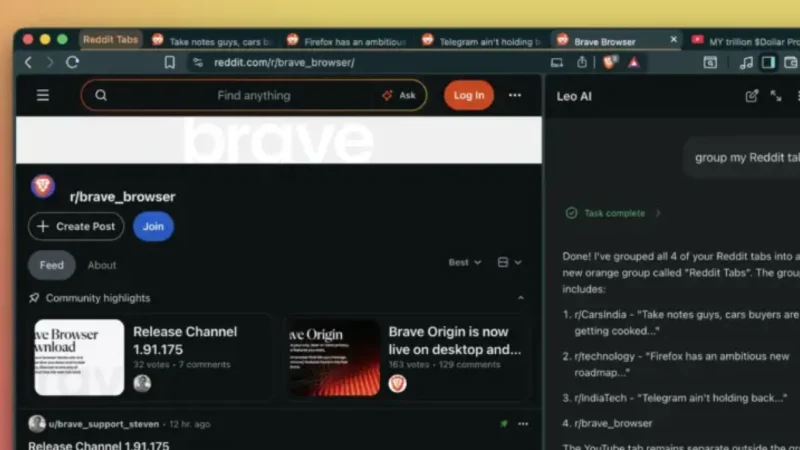Open the Brave Rewards triangle icon
Image resolution: width=800 pixels, height=450 pixels.
click(634, 62)
